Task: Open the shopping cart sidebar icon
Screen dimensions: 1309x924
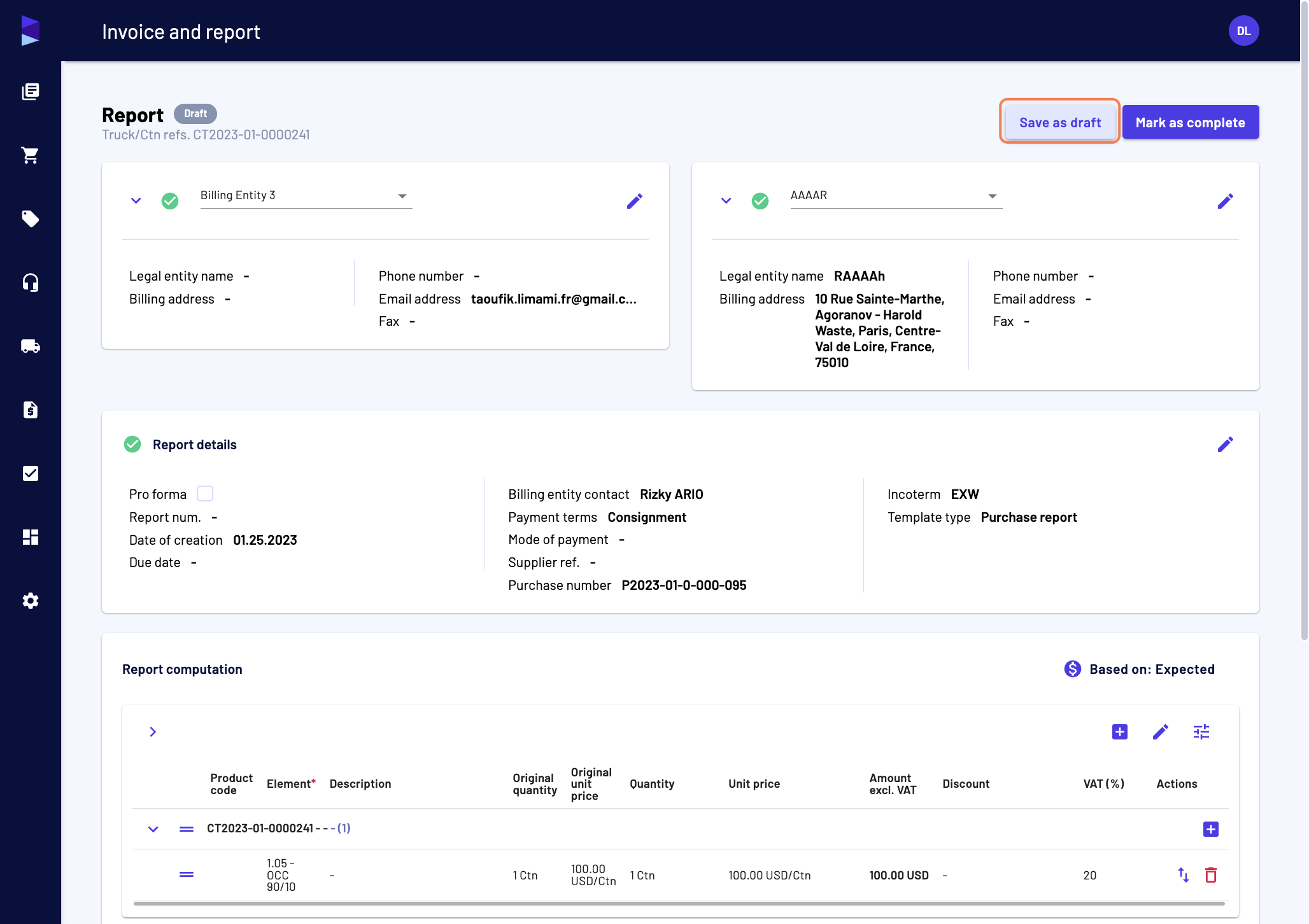Action: click(30, 155)
